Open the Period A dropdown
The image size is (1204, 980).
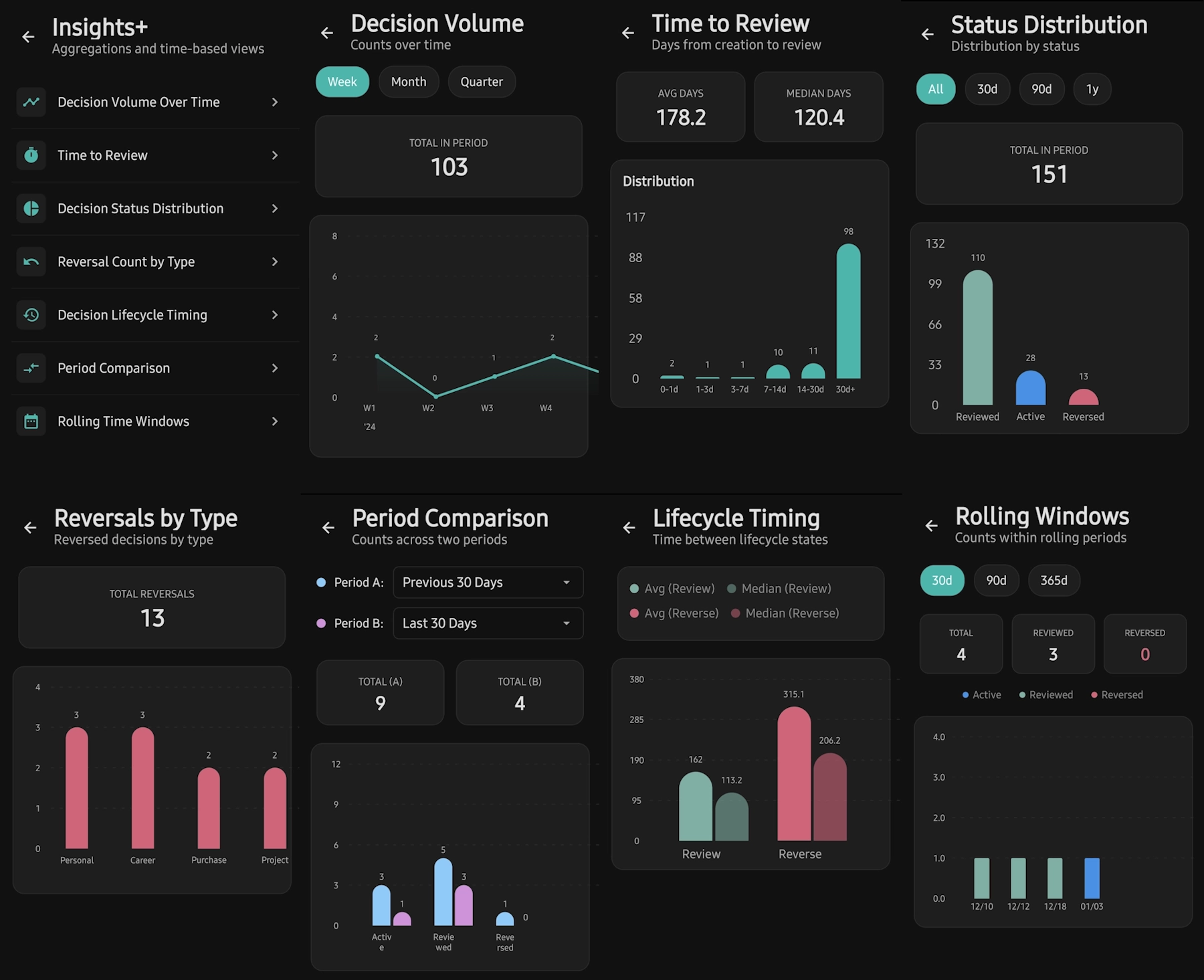click(488, 583)
